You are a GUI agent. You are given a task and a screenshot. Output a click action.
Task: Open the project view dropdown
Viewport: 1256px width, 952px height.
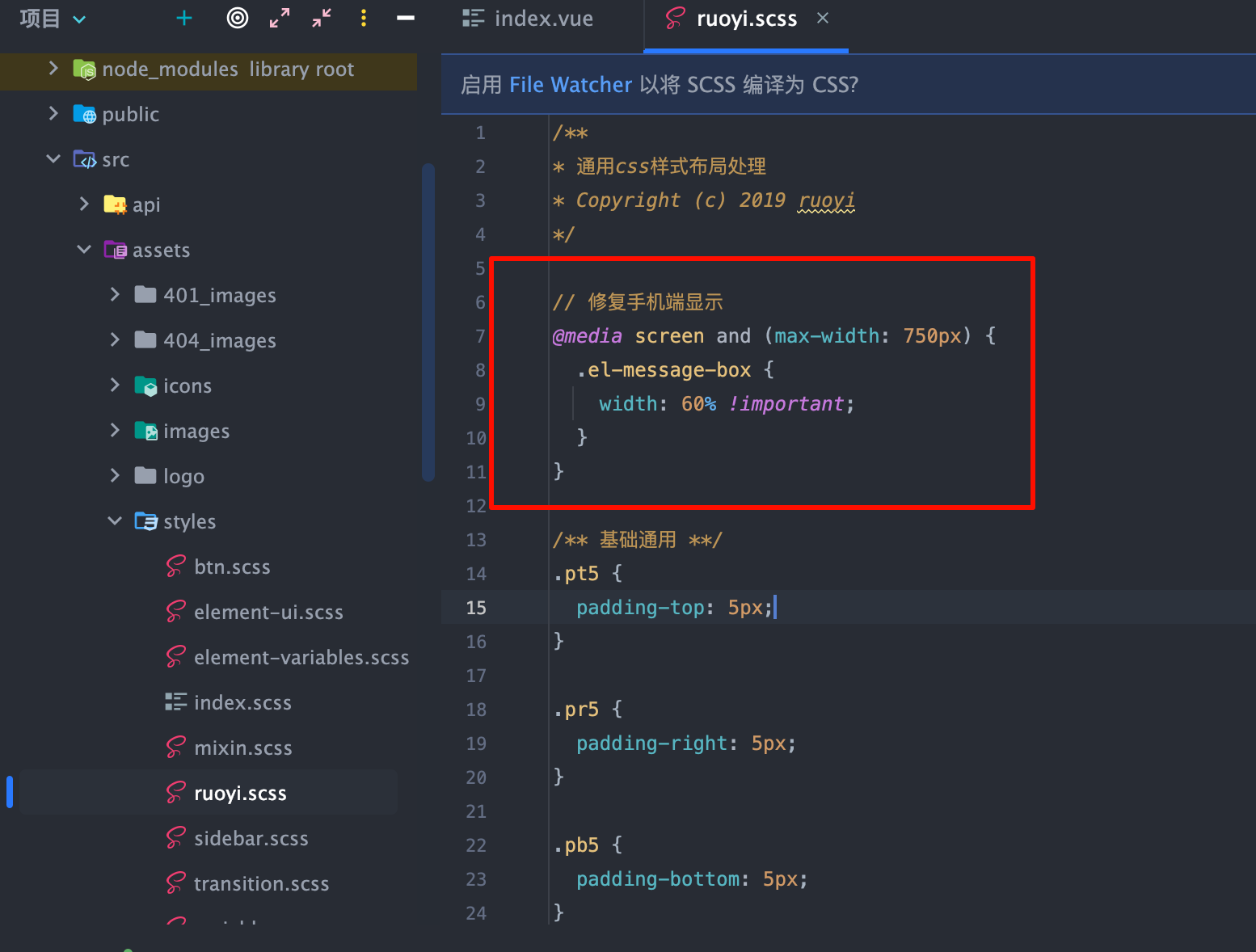79,19
